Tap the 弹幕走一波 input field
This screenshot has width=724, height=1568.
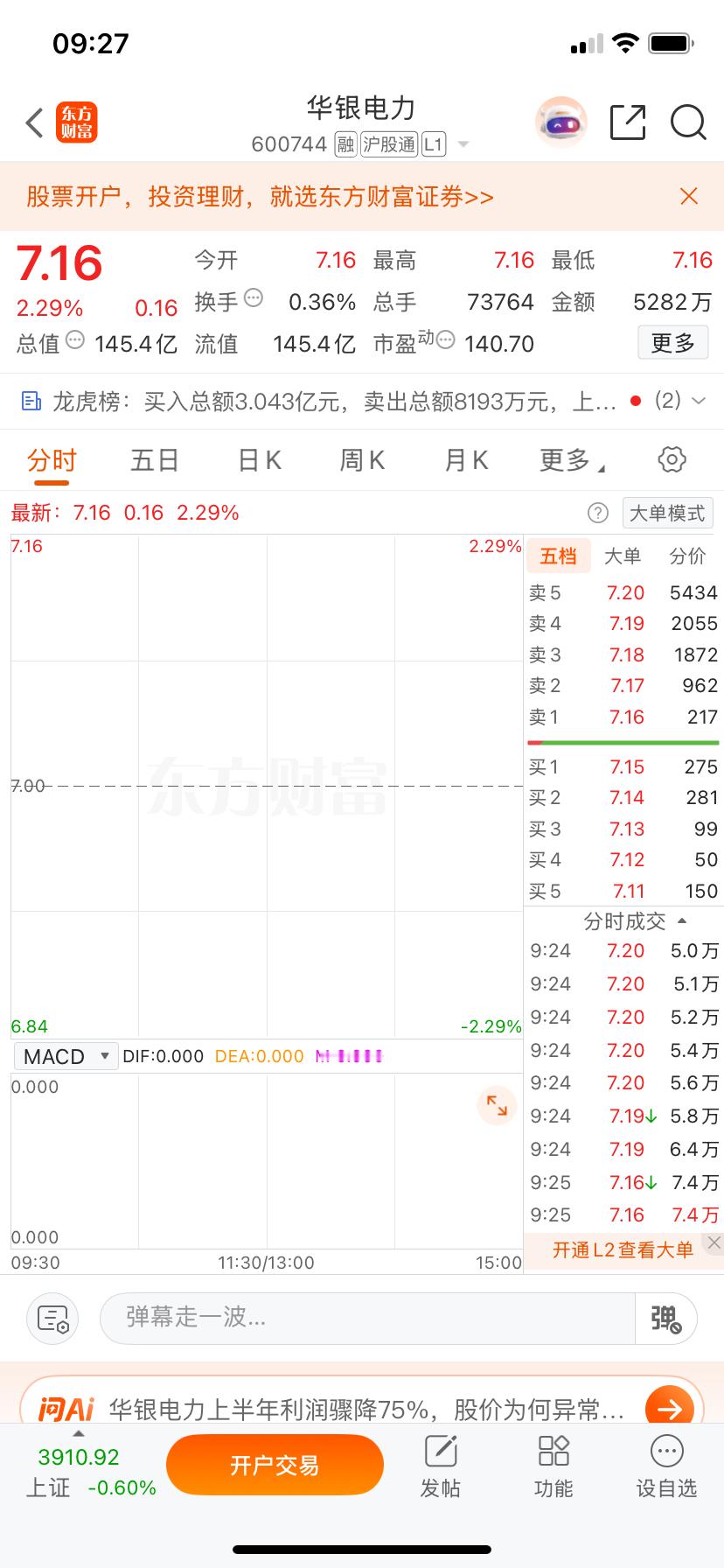pos(367,1318)
